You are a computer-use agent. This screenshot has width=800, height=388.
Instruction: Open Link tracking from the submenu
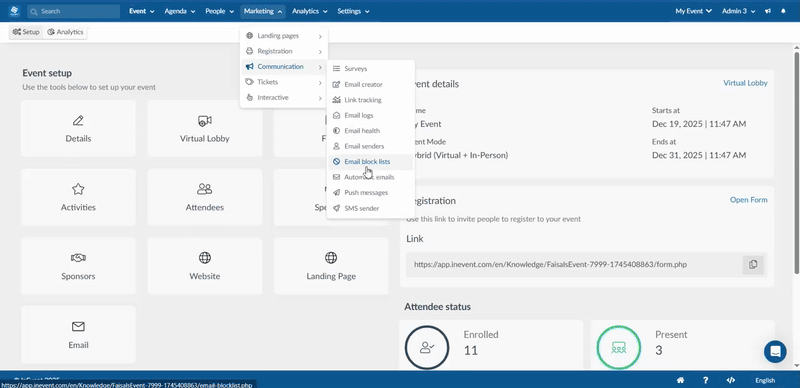pos(370,100)
